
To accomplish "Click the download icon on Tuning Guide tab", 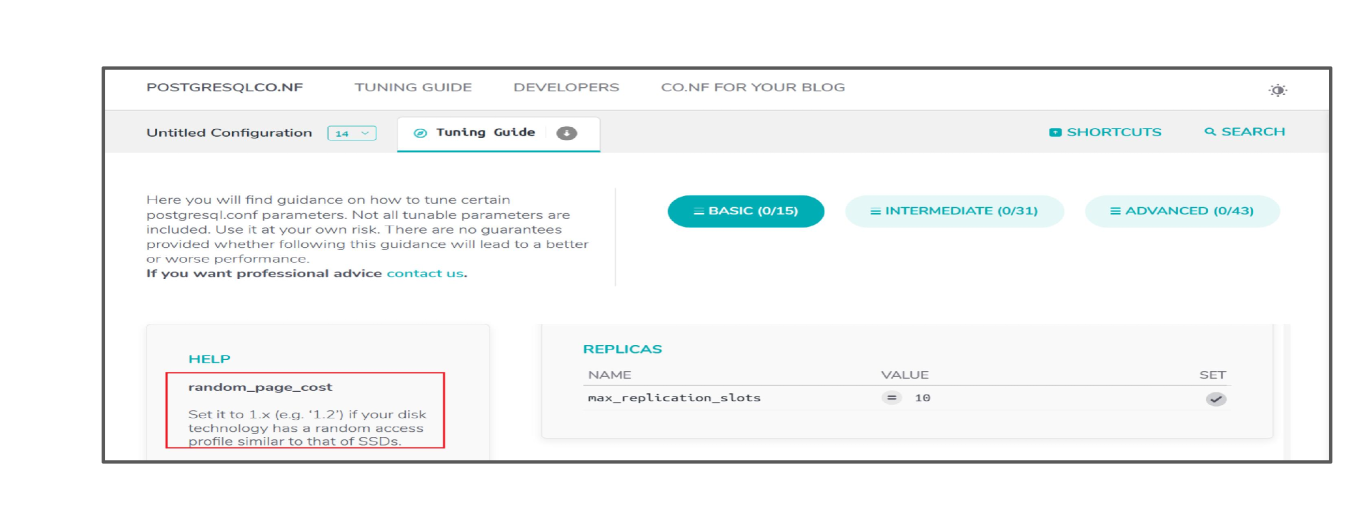I will click(567, 133).
